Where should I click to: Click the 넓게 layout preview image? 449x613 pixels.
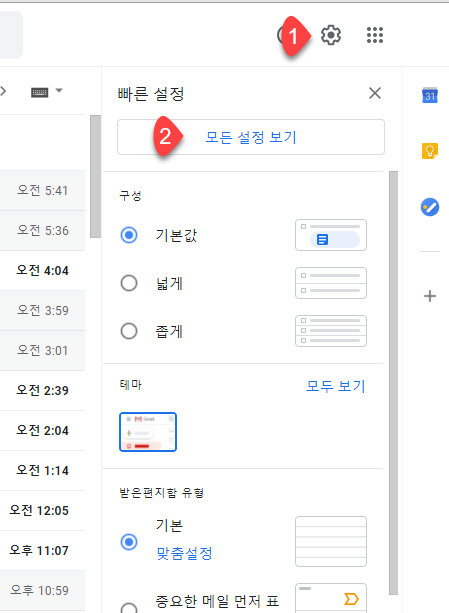331,283
